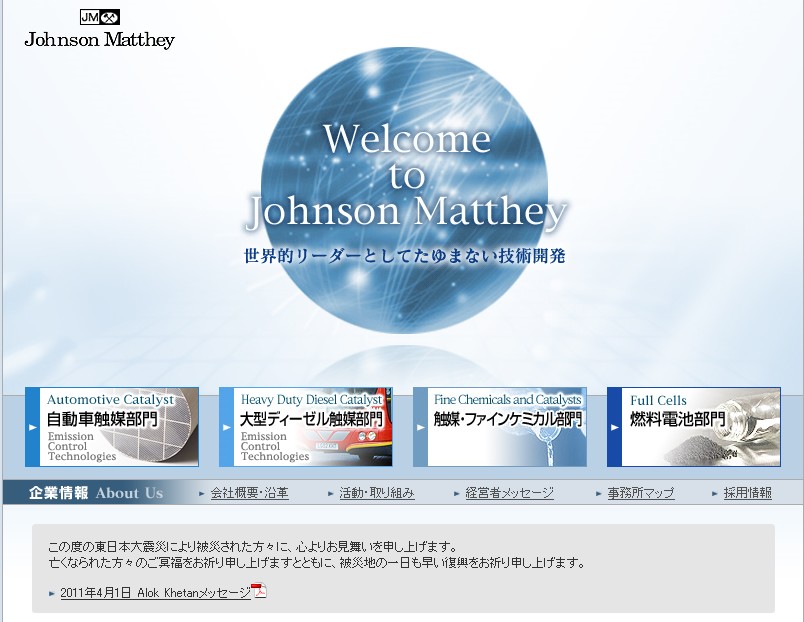This screenshot has height=622, width=804.
Task: Navigate to 採用情報 recruitment page
Action: coord(748,493)
